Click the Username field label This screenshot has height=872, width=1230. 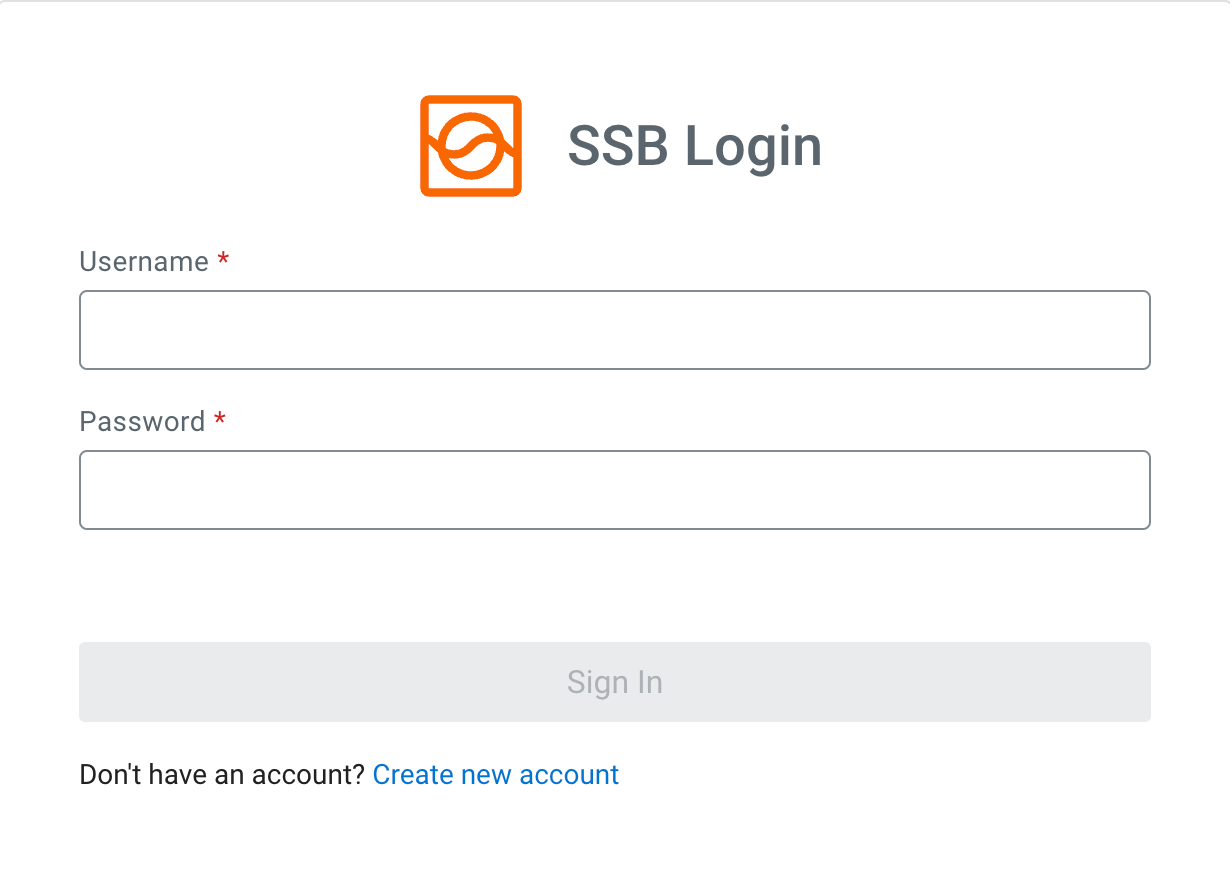(145, 261)
